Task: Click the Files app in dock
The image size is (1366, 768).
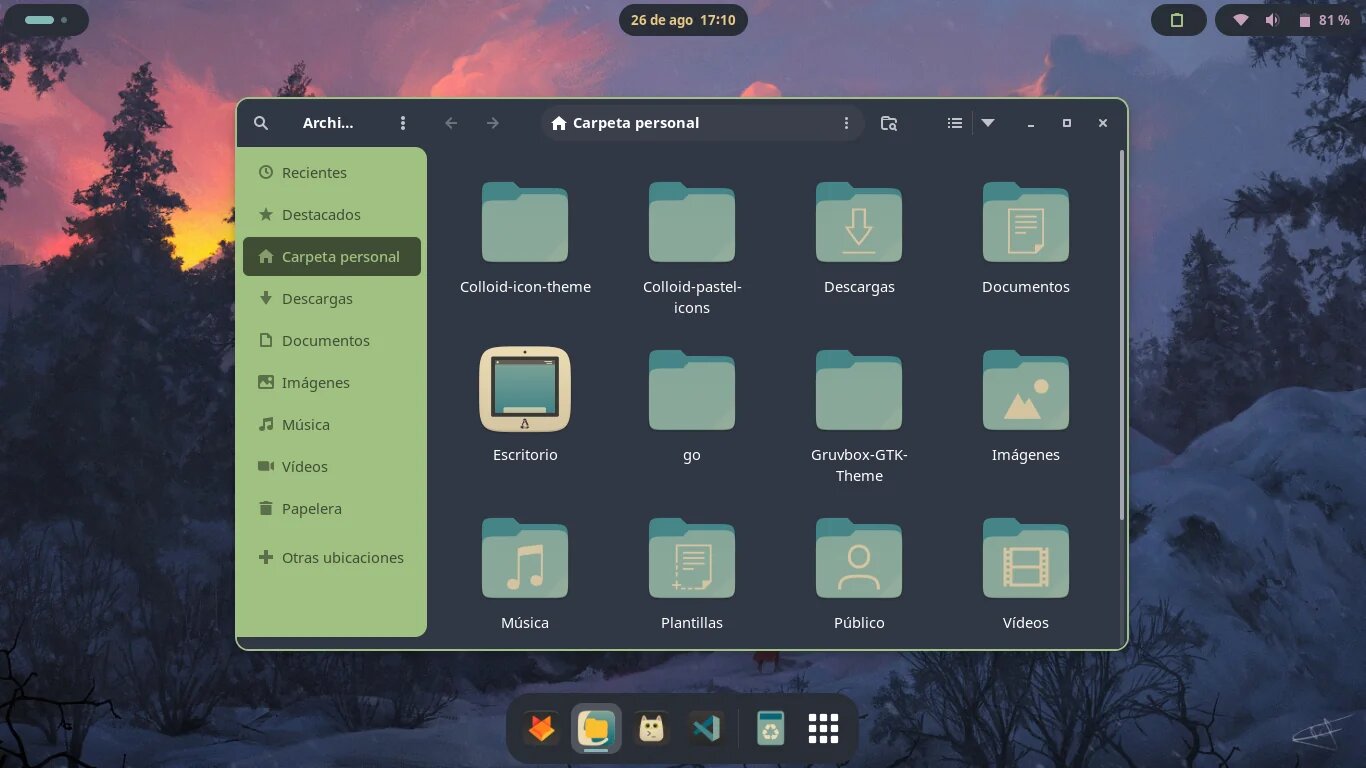Action: coord(596,728)
